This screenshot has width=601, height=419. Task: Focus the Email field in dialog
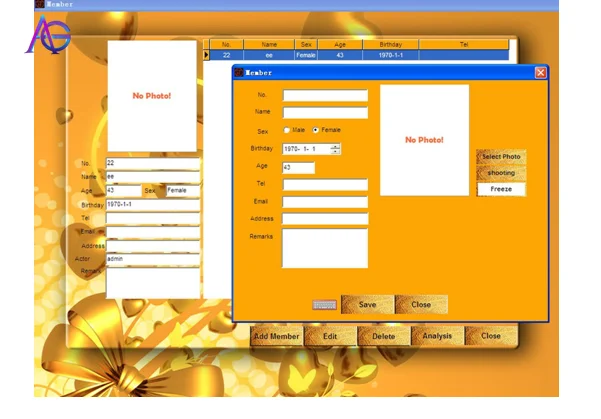pyautogui.click(x=325, y=202)
